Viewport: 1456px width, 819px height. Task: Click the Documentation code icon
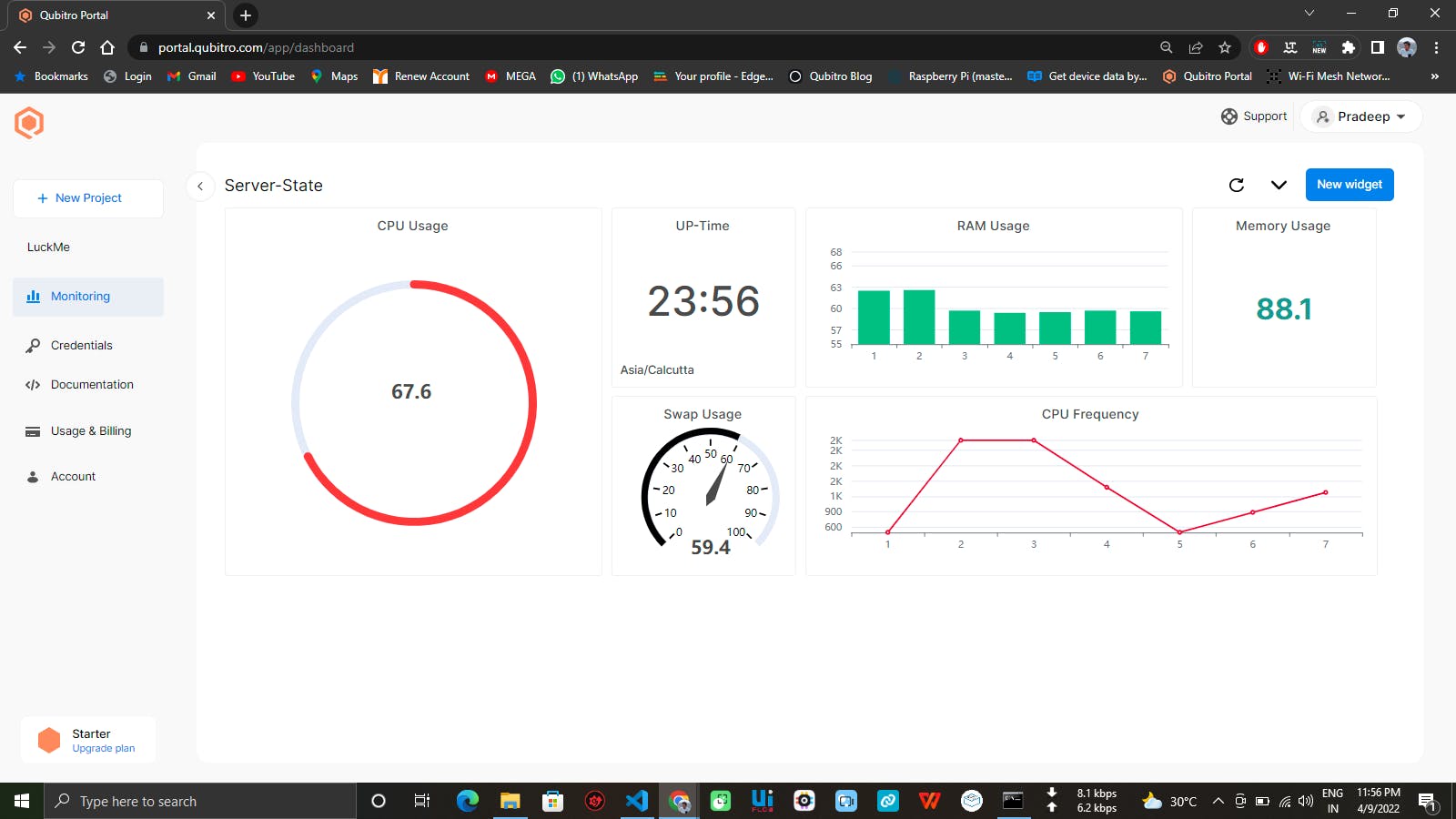click(33, 385)
